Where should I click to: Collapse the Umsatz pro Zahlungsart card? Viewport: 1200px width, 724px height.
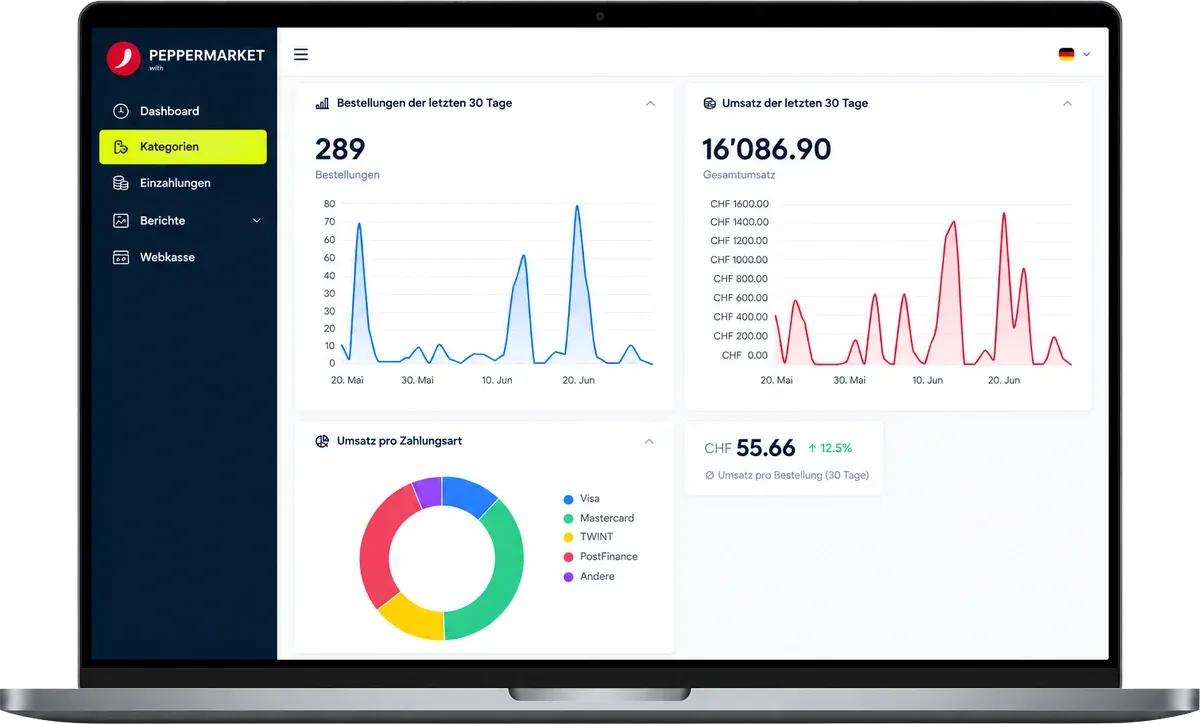(x=649, y=441)
